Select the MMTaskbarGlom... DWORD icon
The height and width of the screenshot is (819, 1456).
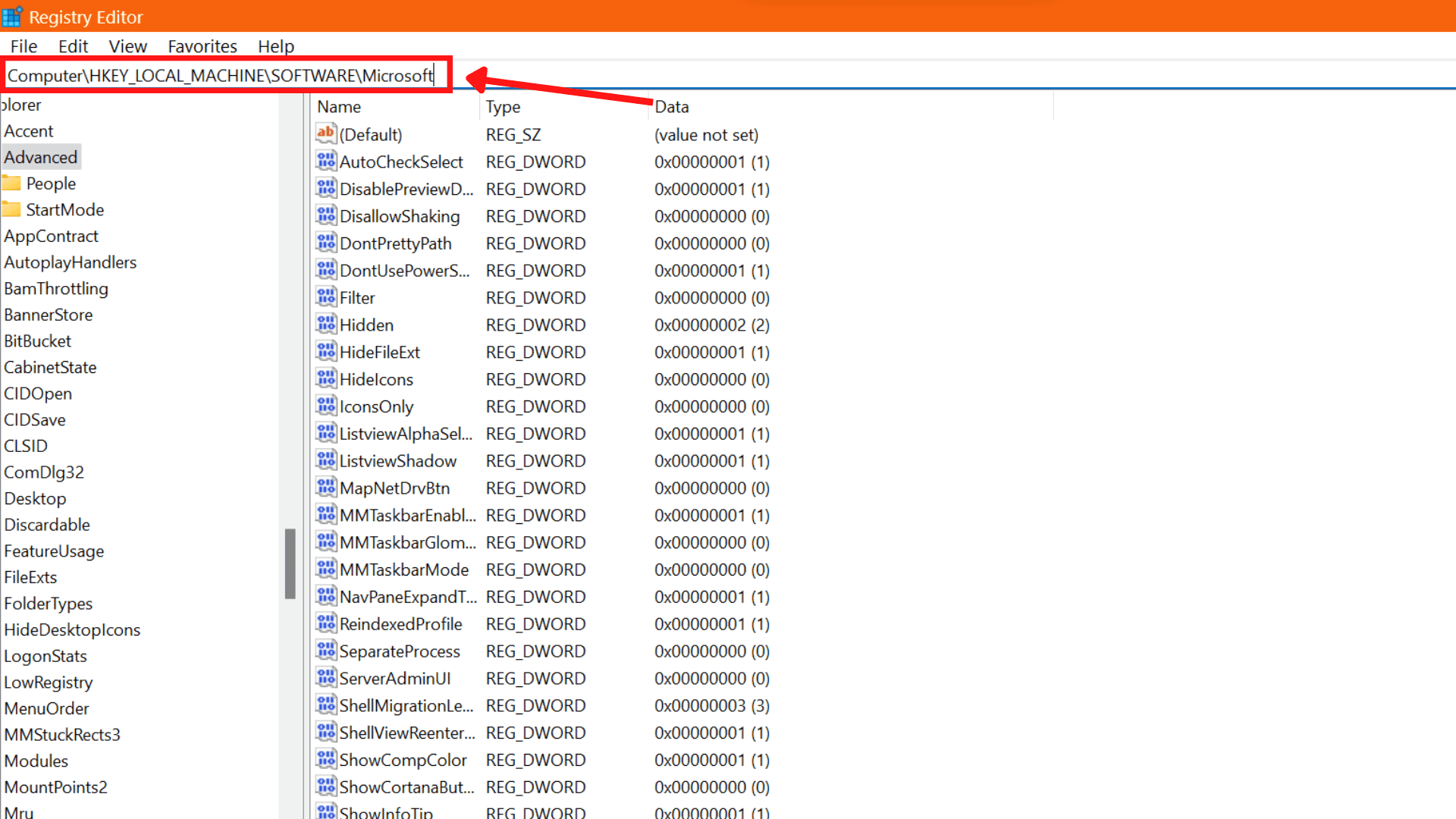[x=326, y=542]
